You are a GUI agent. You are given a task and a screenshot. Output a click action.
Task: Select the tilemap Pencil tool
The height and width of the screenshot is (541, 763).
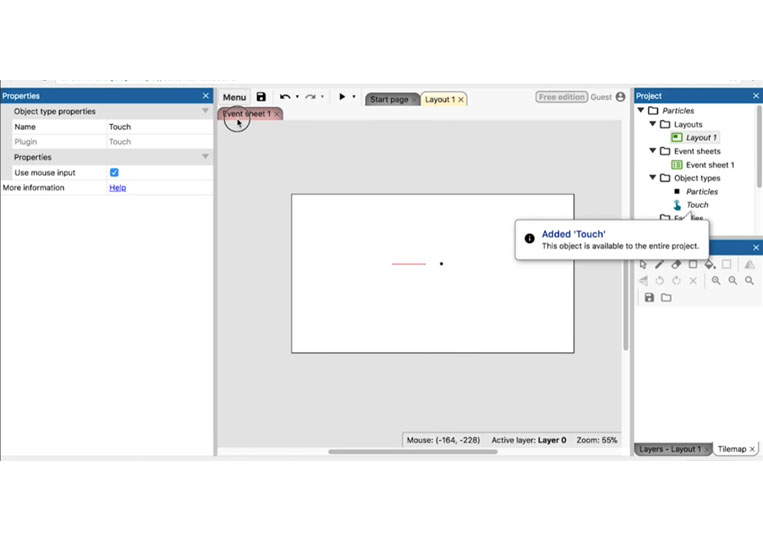[x=659, y=265]
